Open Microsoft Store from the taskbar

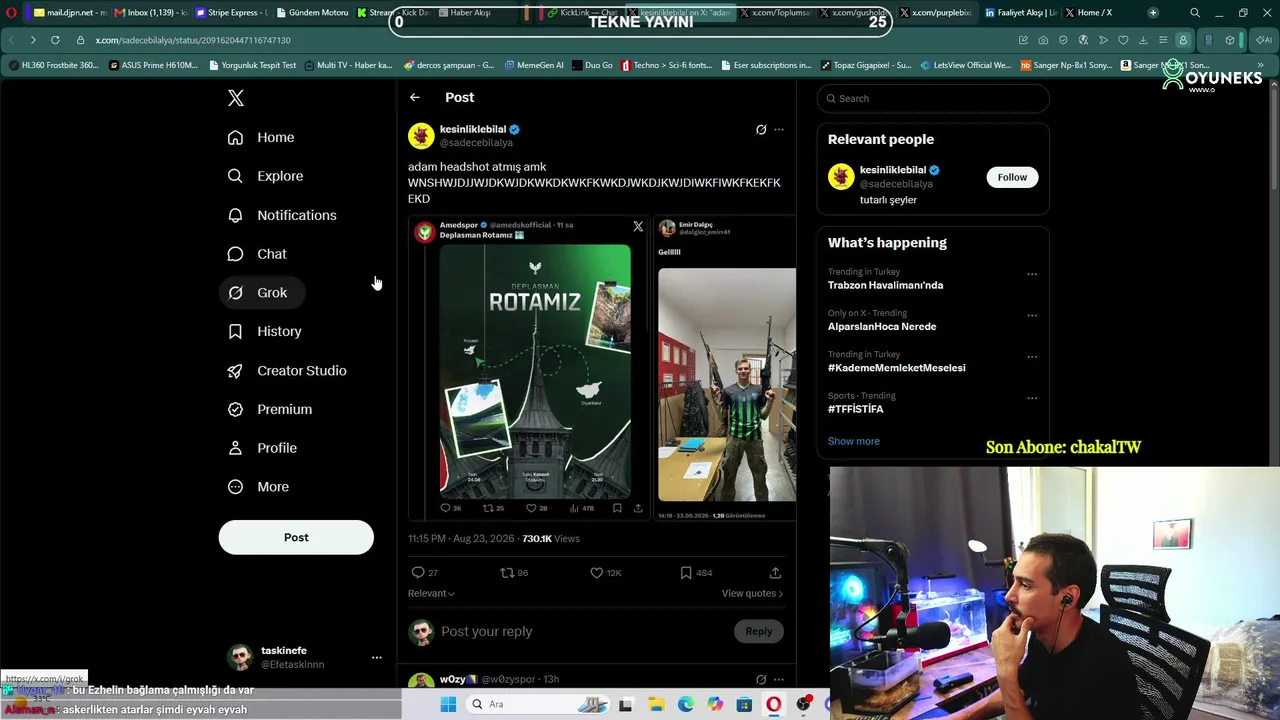click(744, 704)
